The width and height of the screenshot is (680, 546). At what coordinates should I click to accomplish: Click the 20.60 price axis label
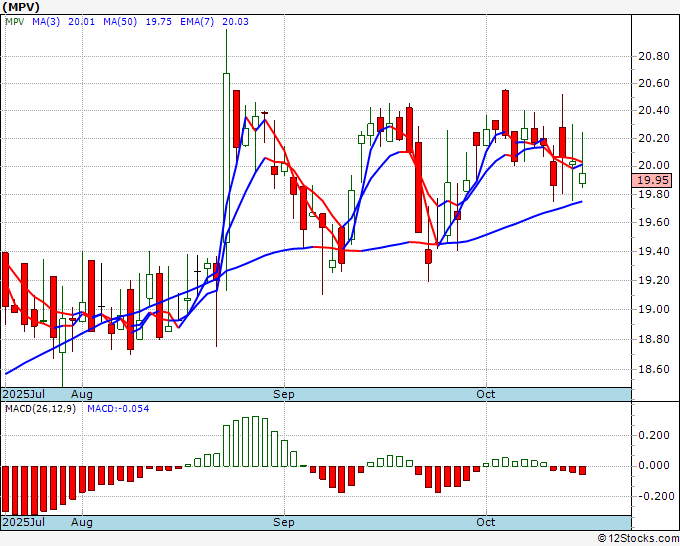654,83
